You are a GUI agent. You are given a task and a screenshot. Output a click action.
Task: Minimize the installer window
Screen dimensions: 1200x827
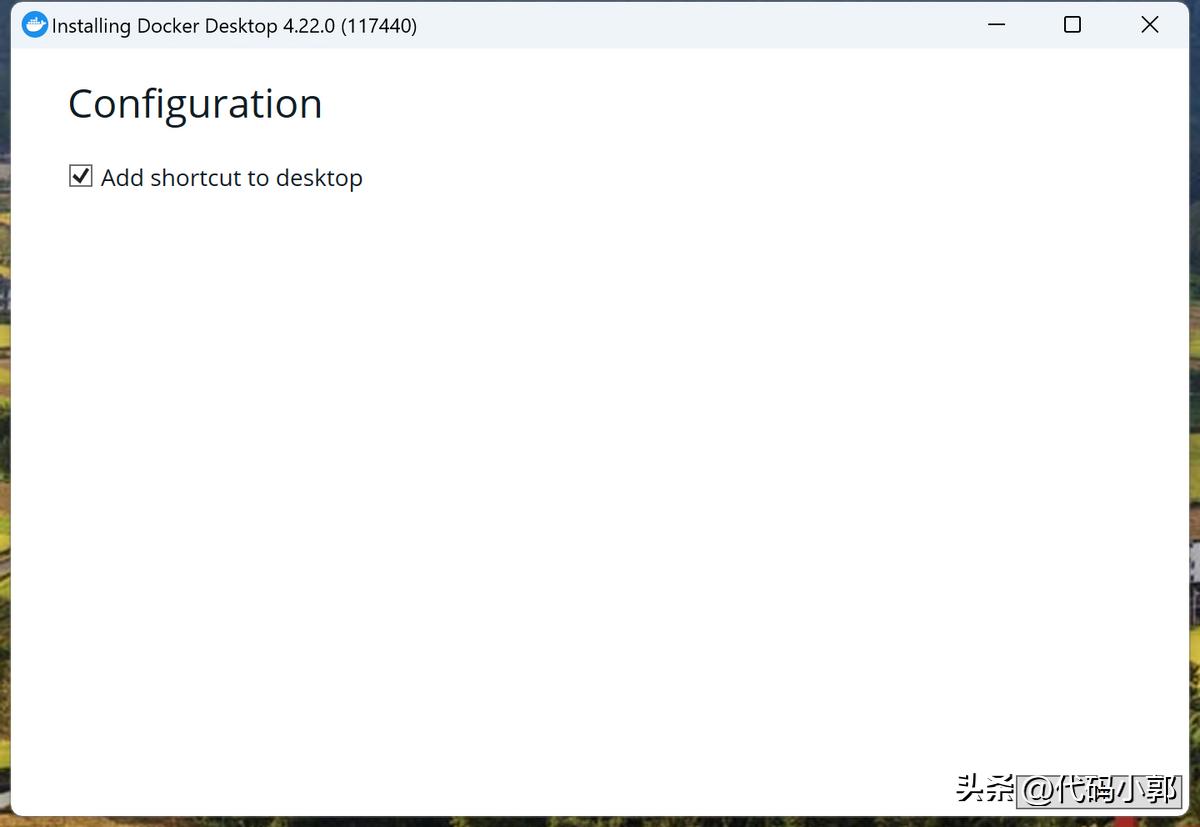coord(996,24)
